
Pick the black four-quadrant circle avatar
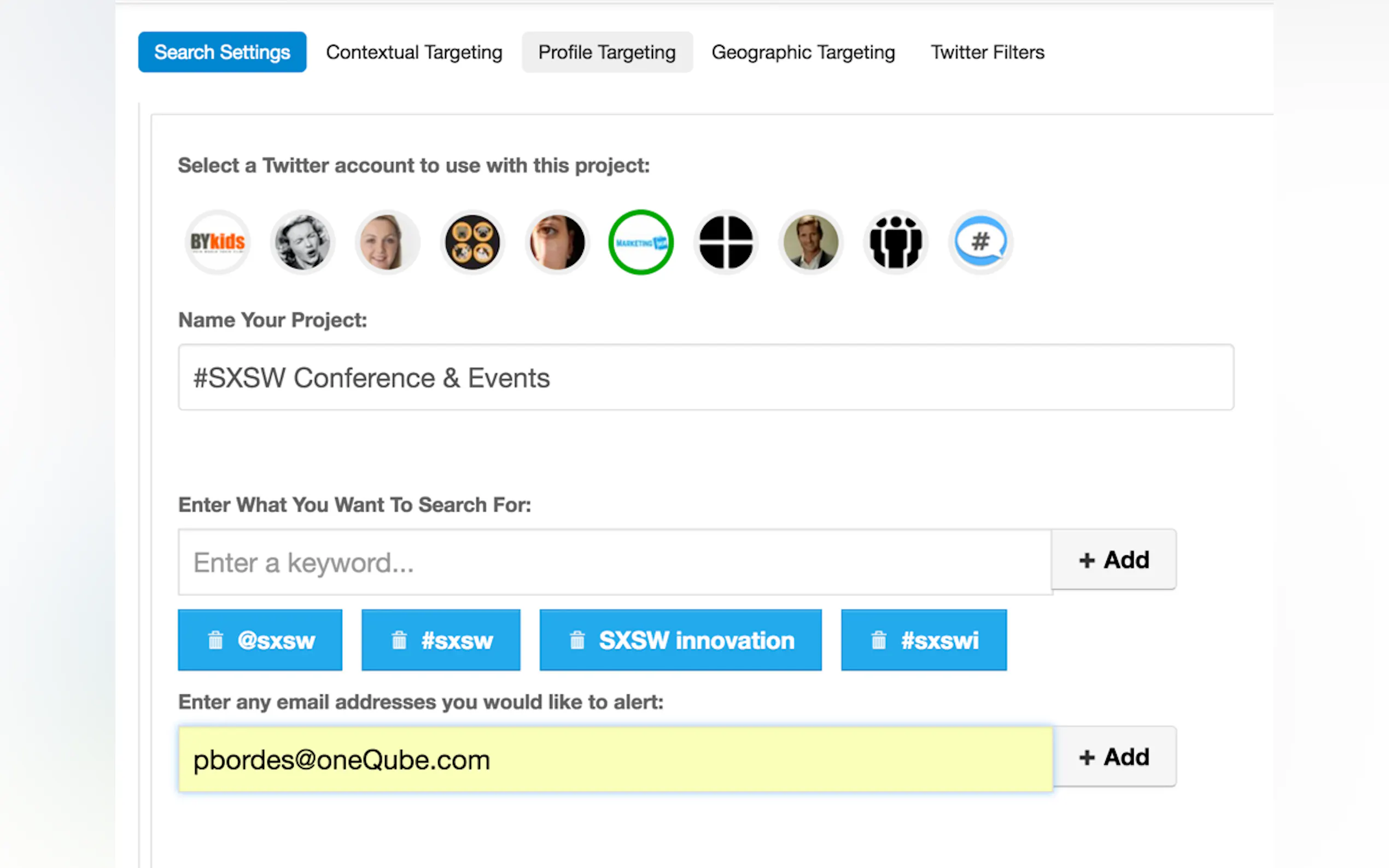point(726,242)
